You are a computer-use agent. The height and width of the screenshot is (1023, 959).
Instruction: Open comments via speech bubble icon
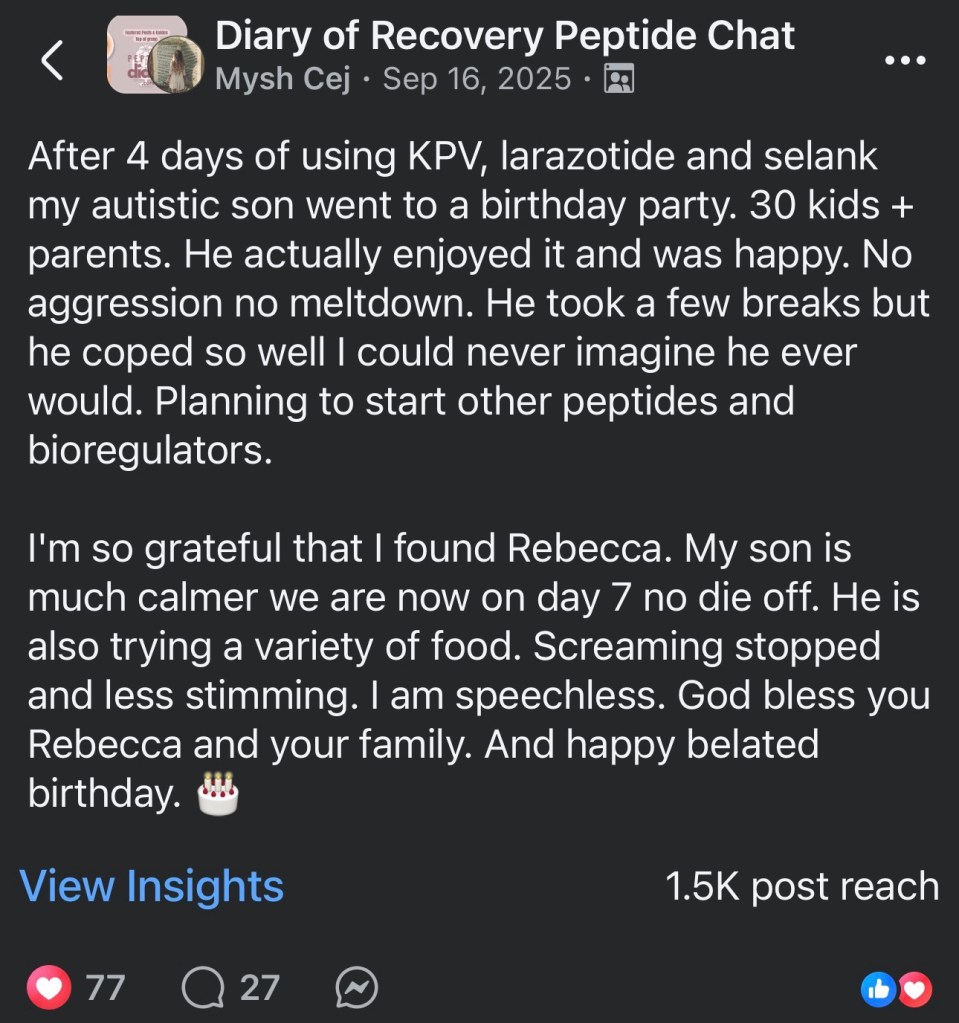click(x=203, y=988)
